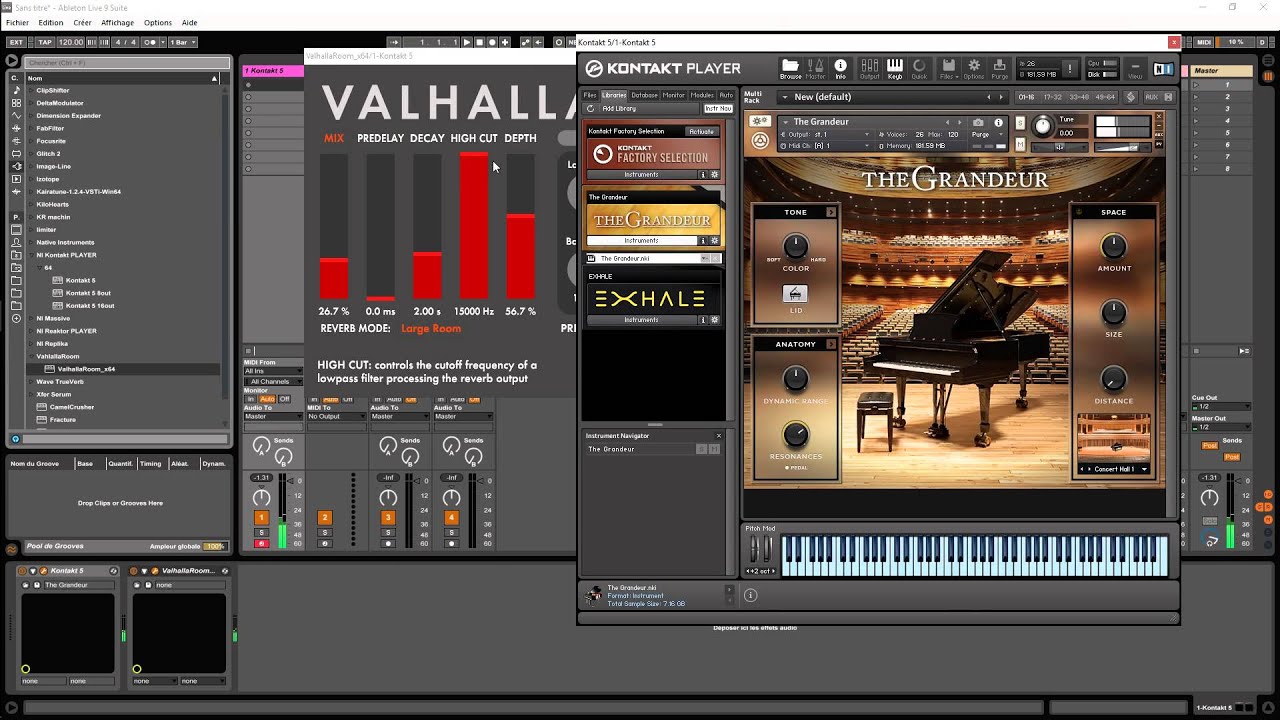Toggle the Kontakt Keyb on-screen keyboard

(x=895, y=68)
